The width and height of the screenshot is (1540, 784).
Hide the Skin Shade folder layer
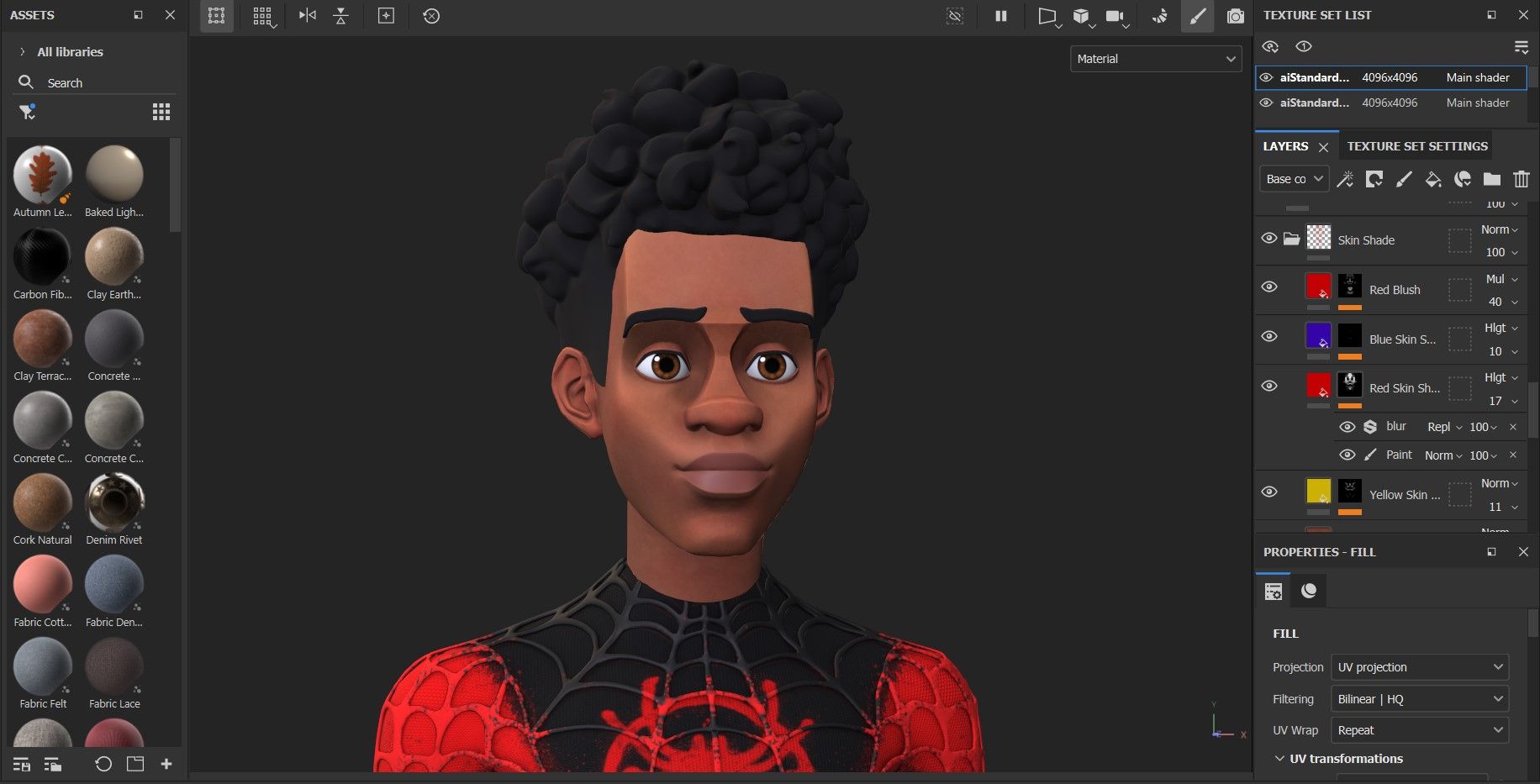point(1269,239)
